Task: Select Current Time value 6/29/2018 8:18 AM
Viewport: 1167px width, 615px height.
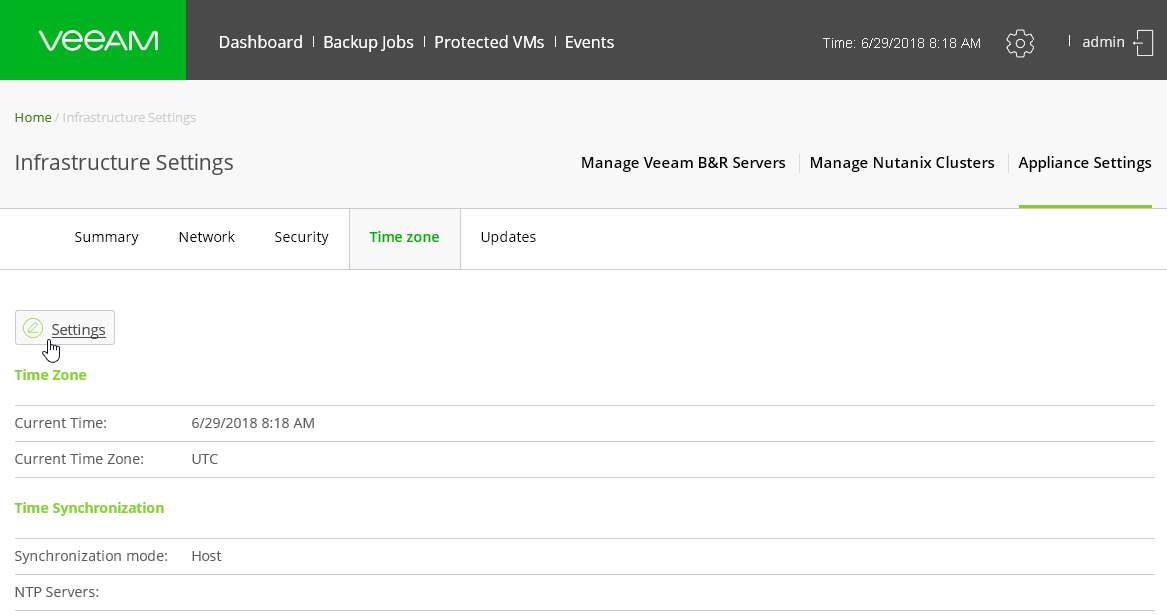Action: (253, 423)
